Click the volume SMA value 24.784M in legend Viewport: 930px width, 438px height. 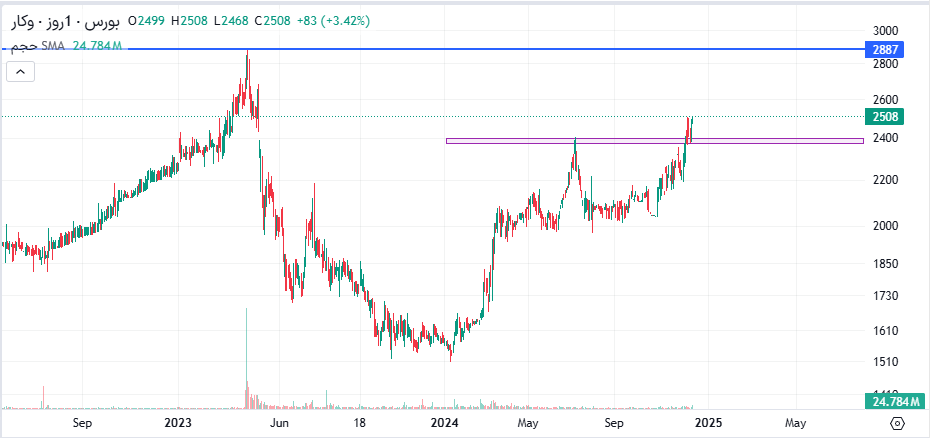(x=97, y=46)
